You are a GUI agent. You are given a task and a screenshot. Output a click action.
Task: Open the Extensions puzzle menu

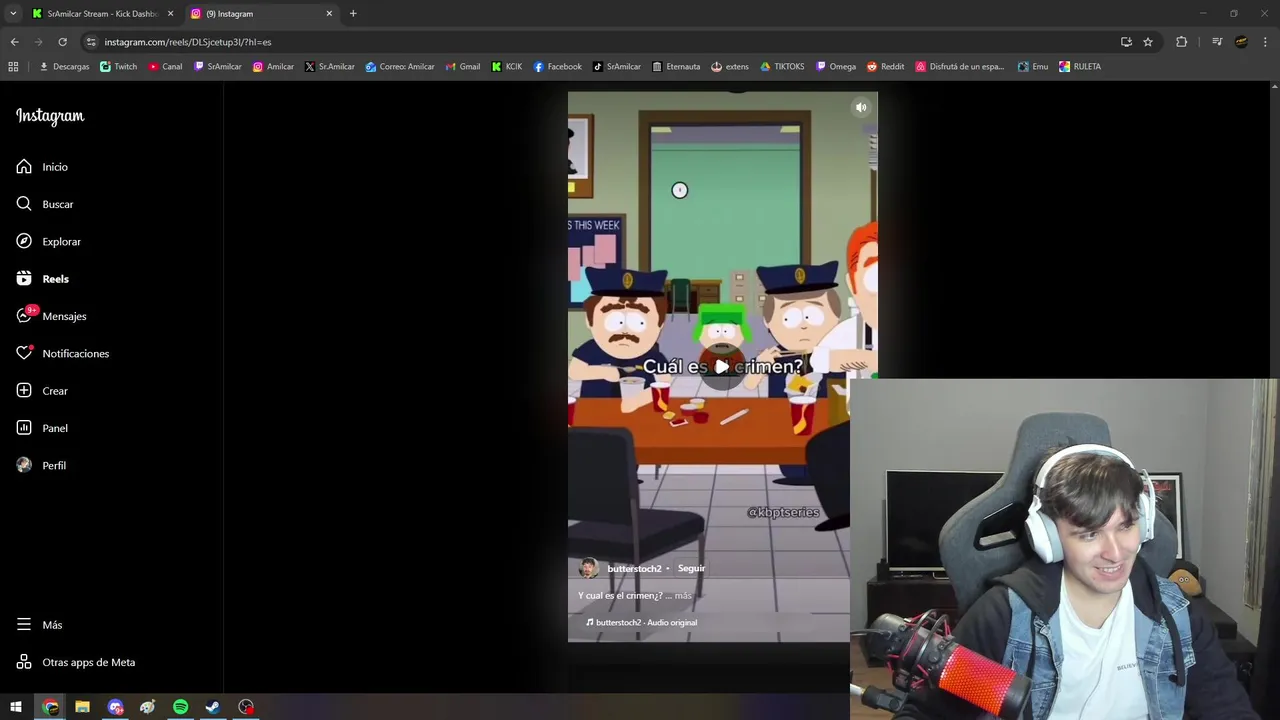(x=1181, y=42)
